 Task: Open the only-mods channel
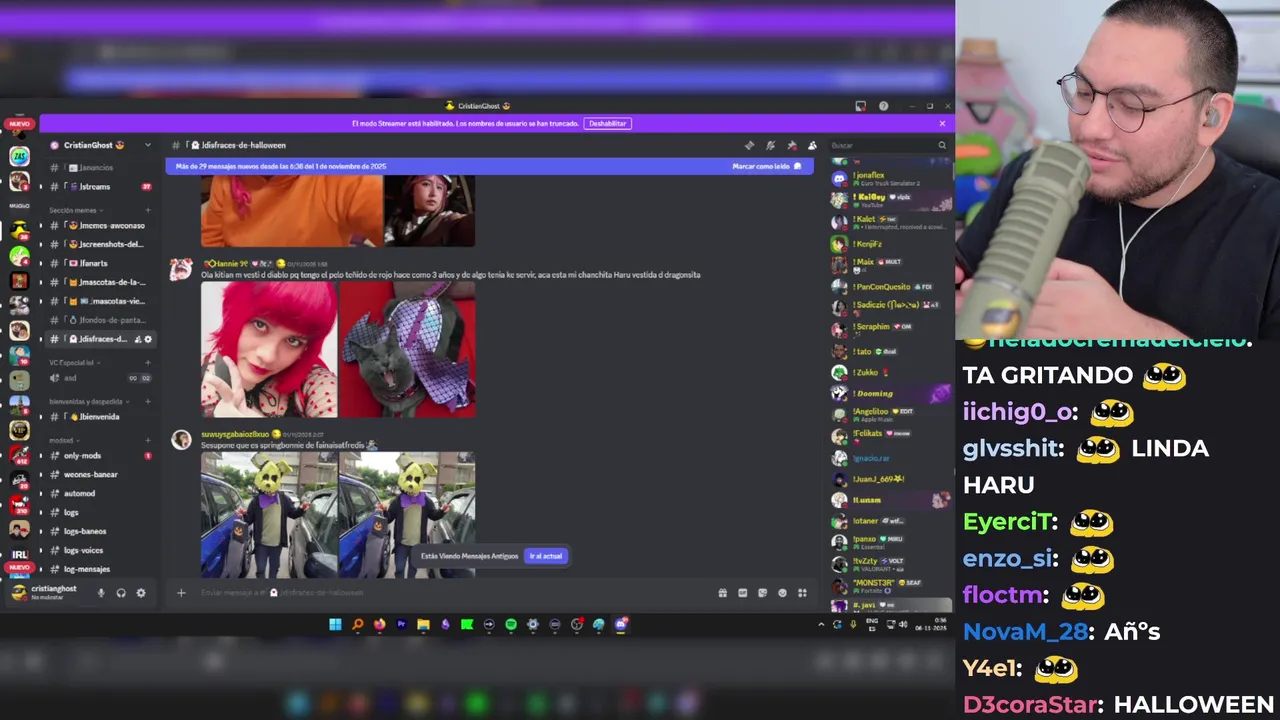point(100,456)
